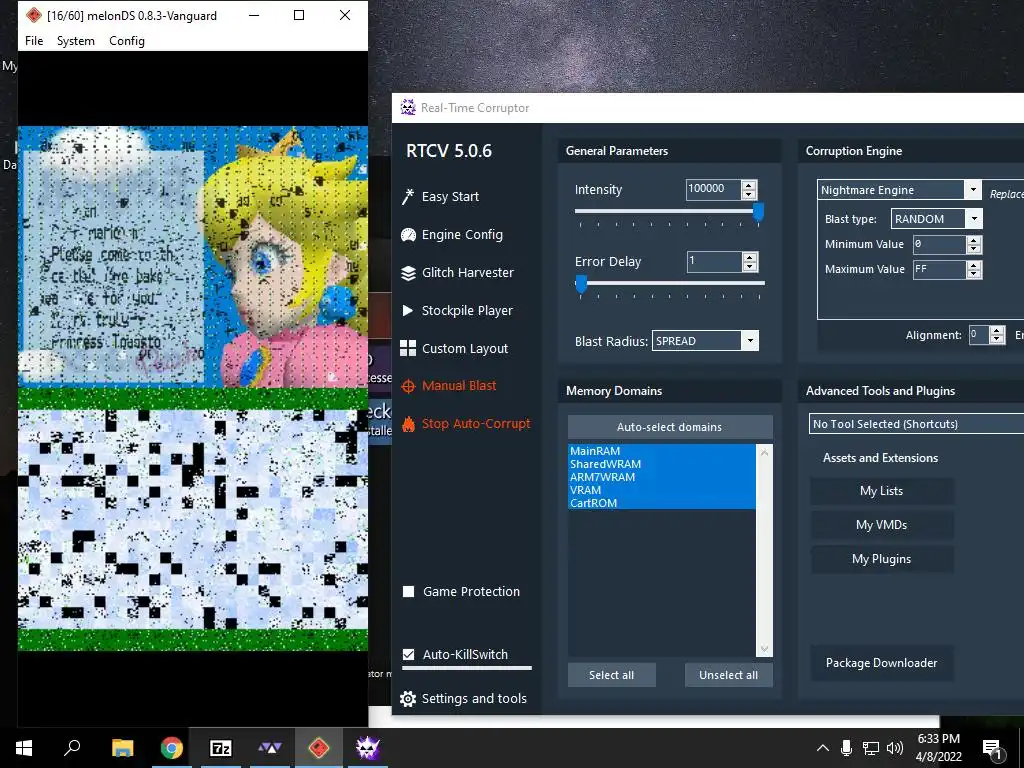This screenshot has height=768, width=1024.
Task: Open My Plugins button
Action: click(882, 559)
